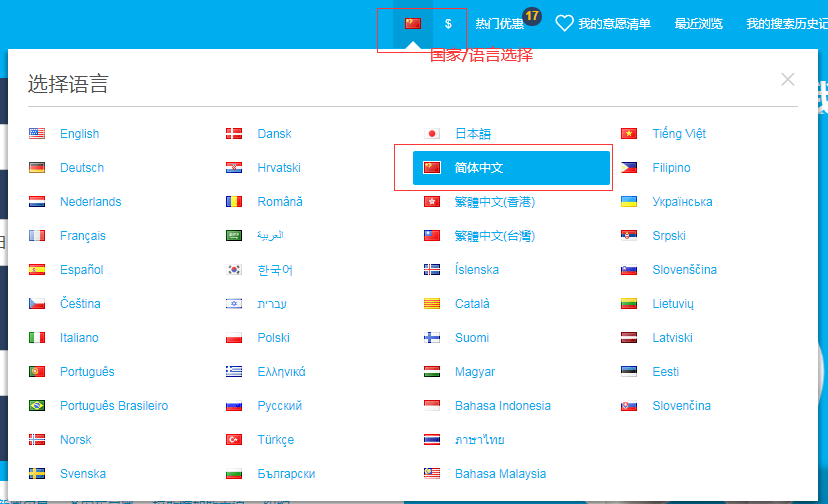Click the Brazil flag icon
828x504 pixels.
37,406
